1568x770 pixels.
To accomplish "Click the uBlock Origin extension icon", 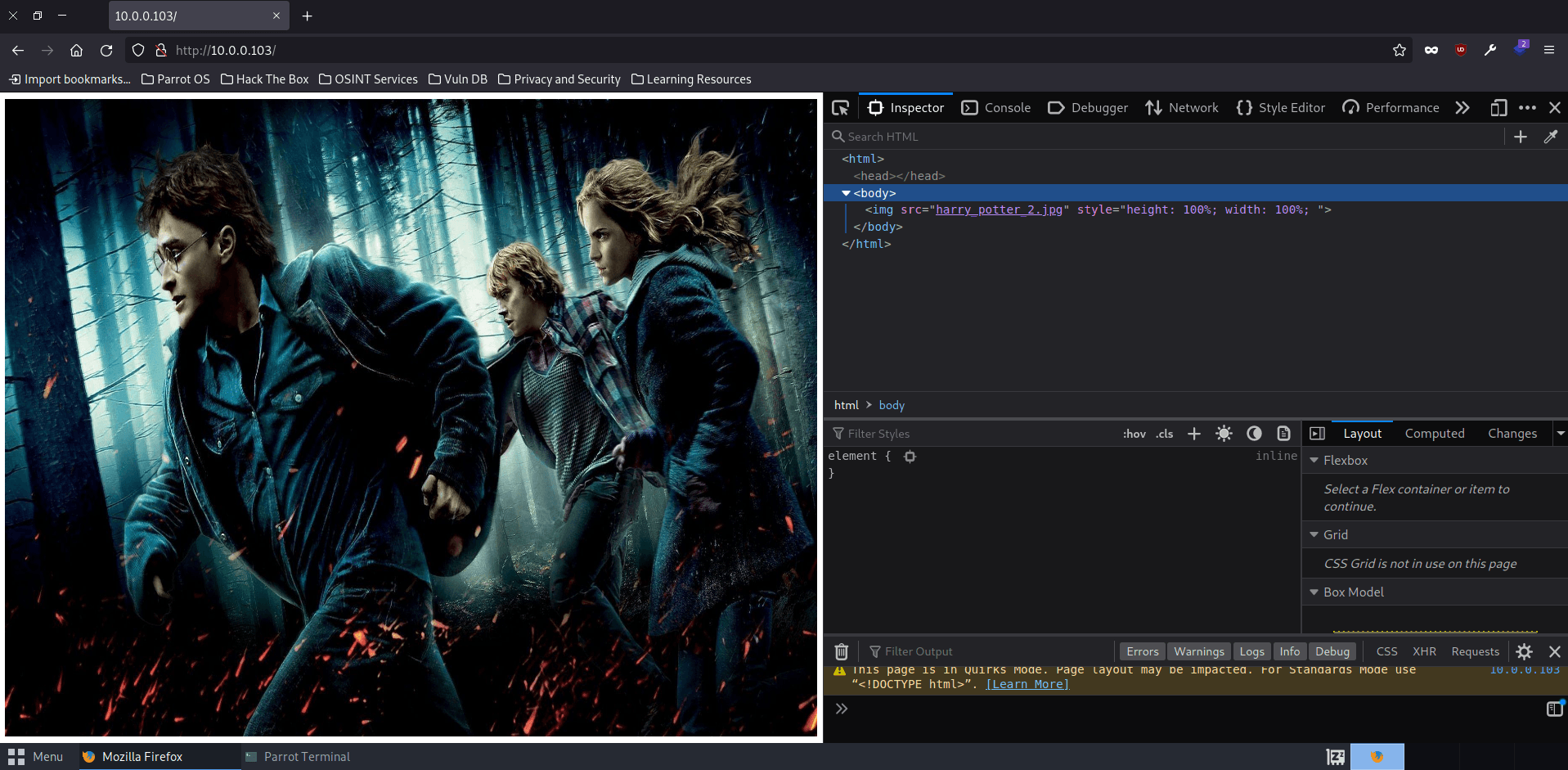I will coord(1461,50).
